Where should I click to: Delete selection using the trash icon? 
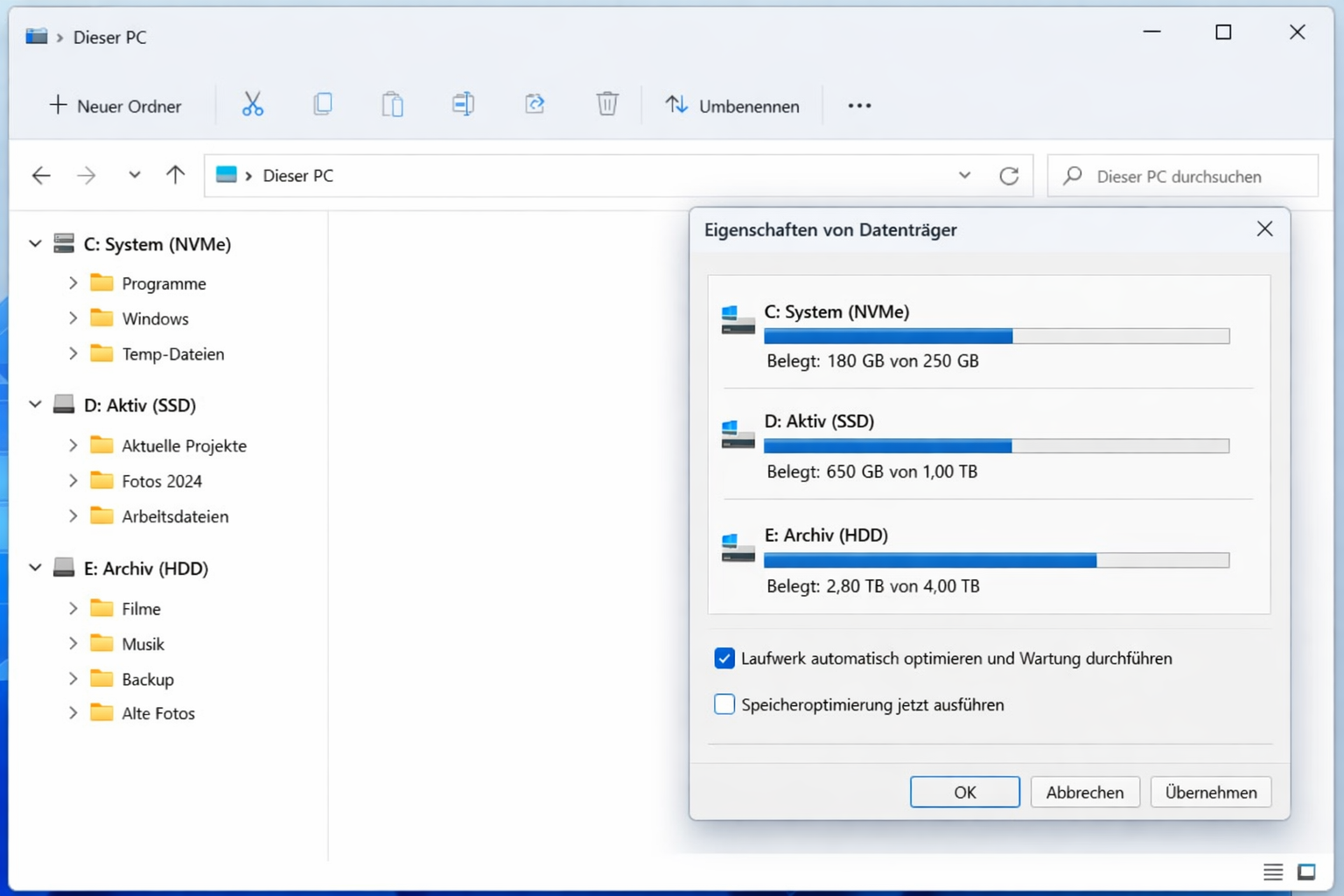(x=607, y=104)
